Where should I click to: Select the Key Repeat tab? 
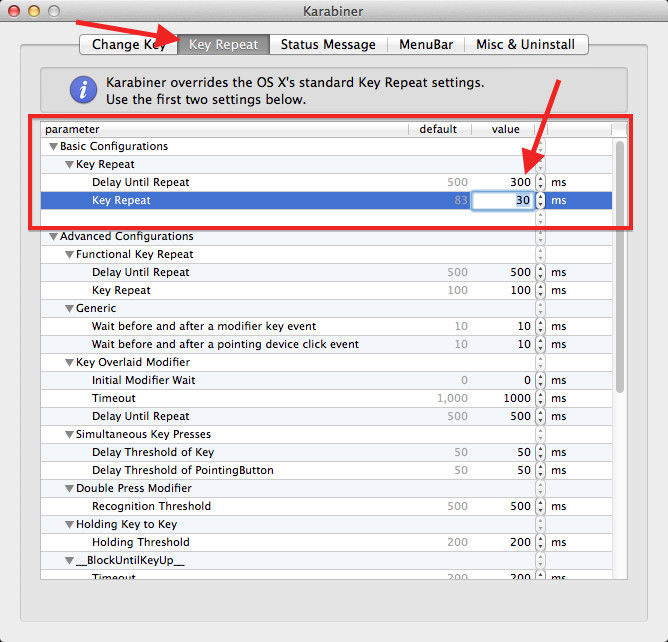(223, 44)
